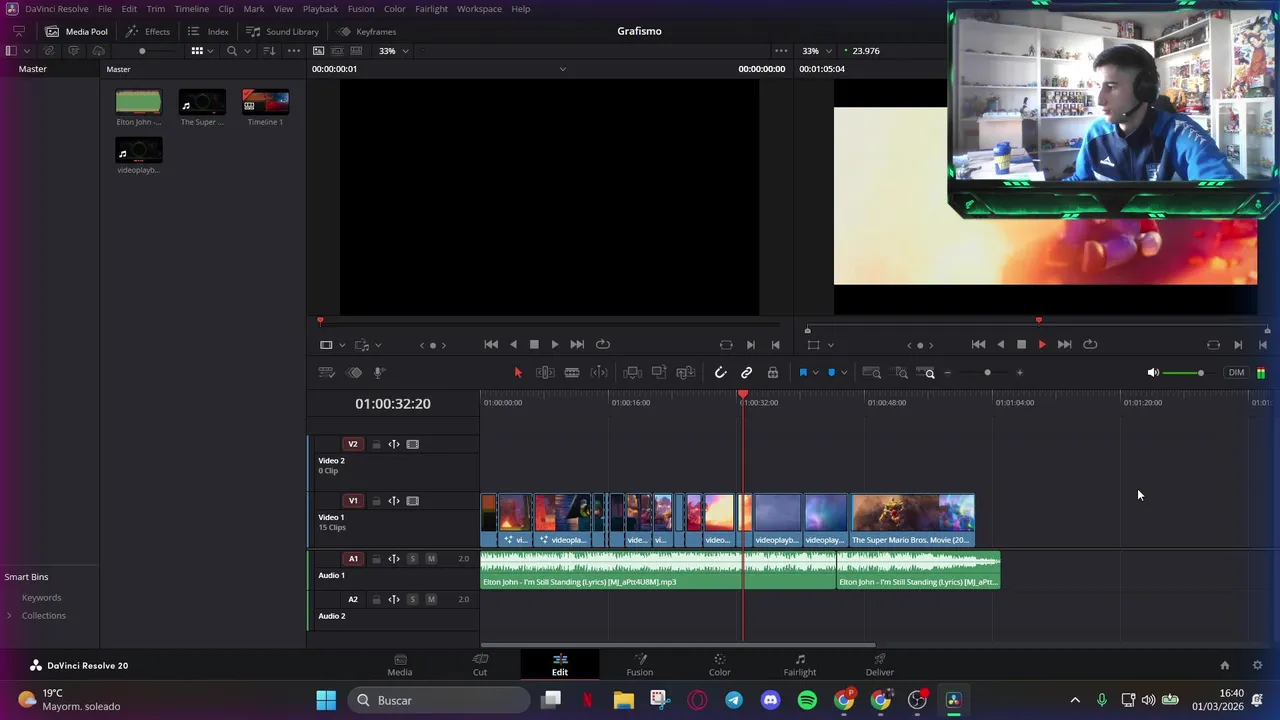This screenshot has width=1280, height=720.
Task: Click the Linked Selection chain icon
Action: pos(746,373)
